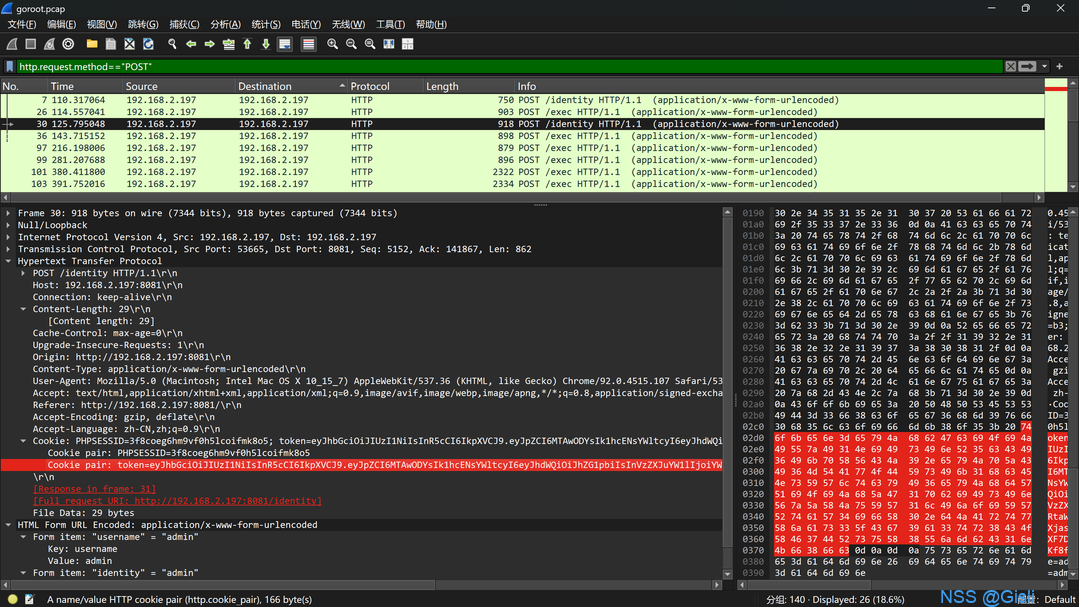The image size is (1079, 607).
Task: Open the display filter history dropdown
Action: pyautogui.click(x=1045, y=67)
